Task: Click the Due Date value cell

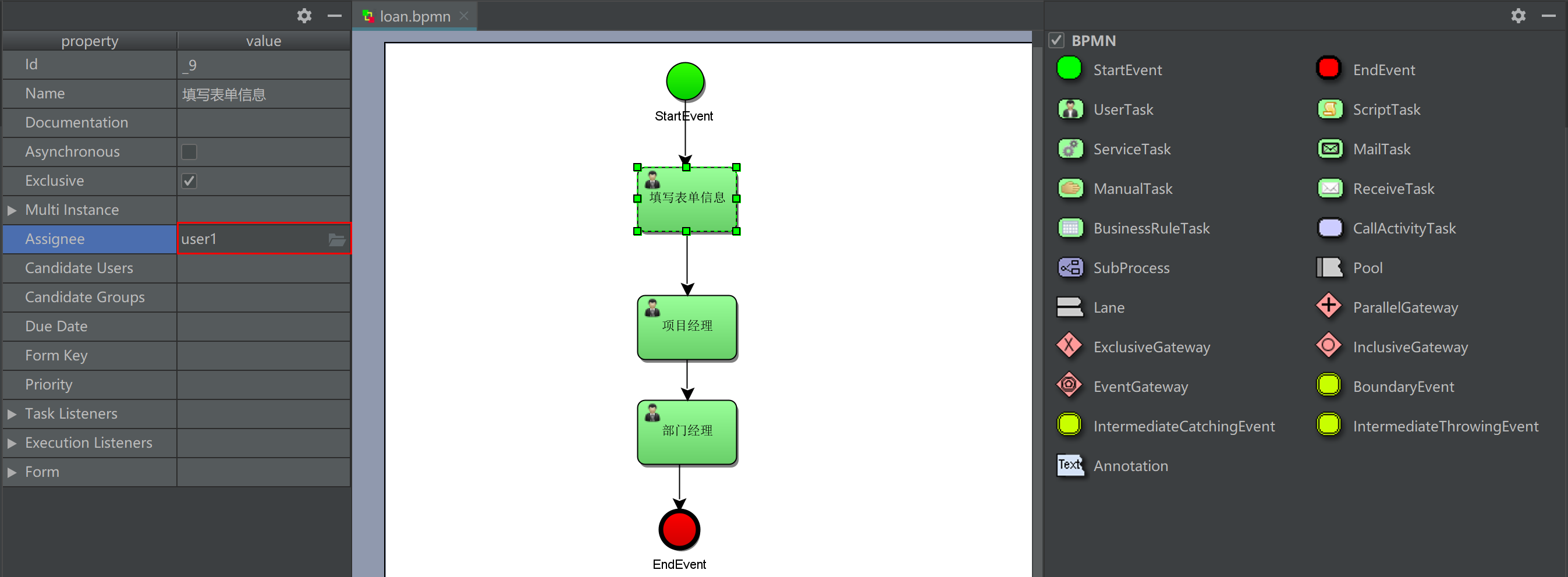Action: (264, 327)
